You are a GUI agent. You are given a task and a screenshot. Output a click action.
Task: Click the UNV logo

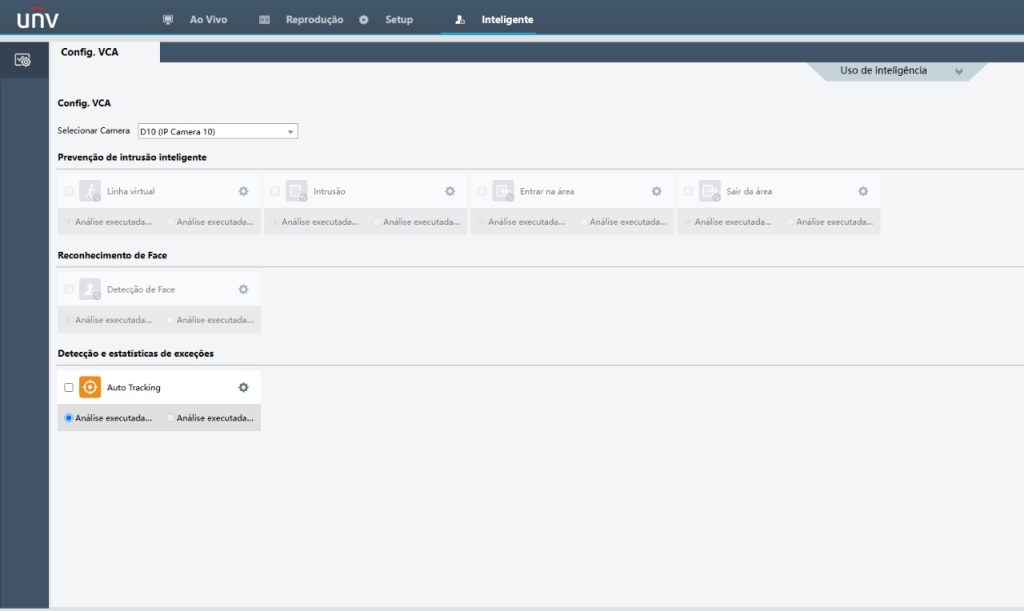[x=37, y=18]
